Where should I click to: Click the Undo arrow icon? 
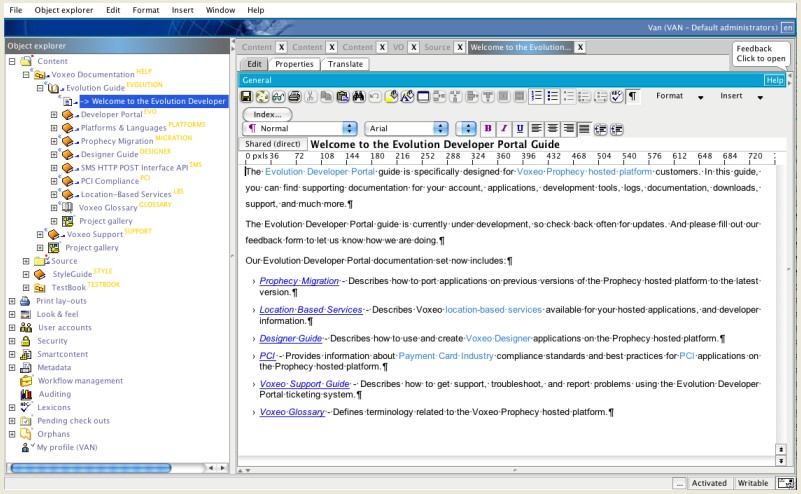pos(374,97)
